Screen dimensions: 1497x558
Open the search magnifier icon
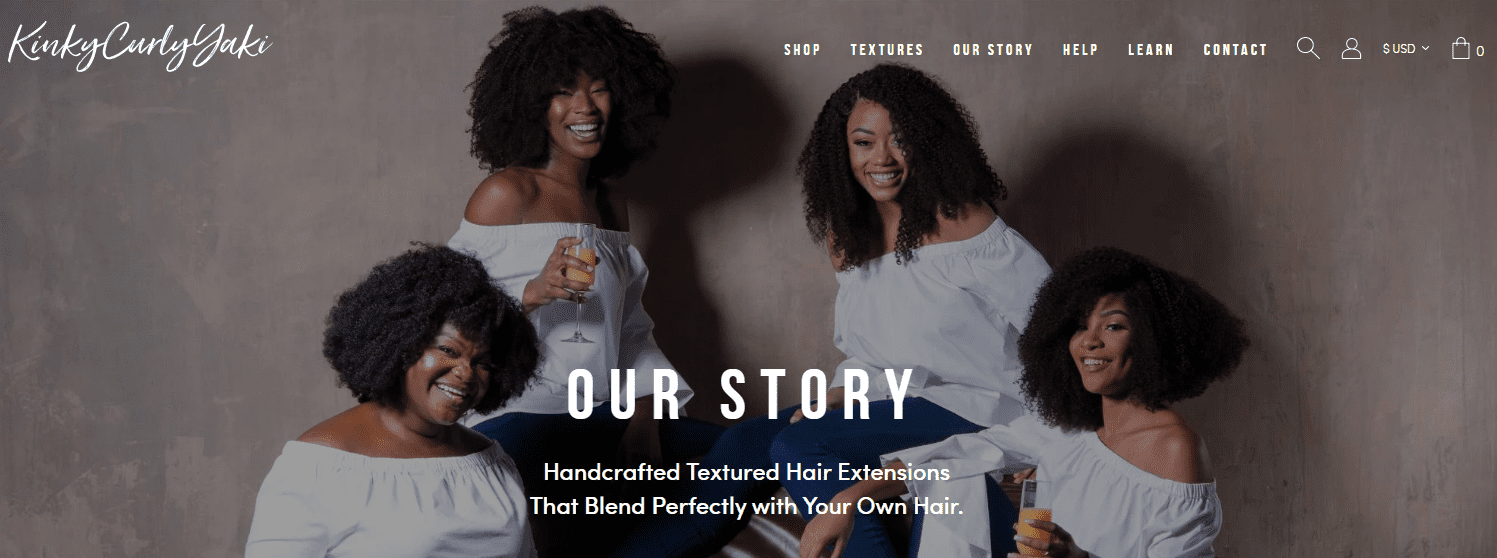[x=1308, y=48]
